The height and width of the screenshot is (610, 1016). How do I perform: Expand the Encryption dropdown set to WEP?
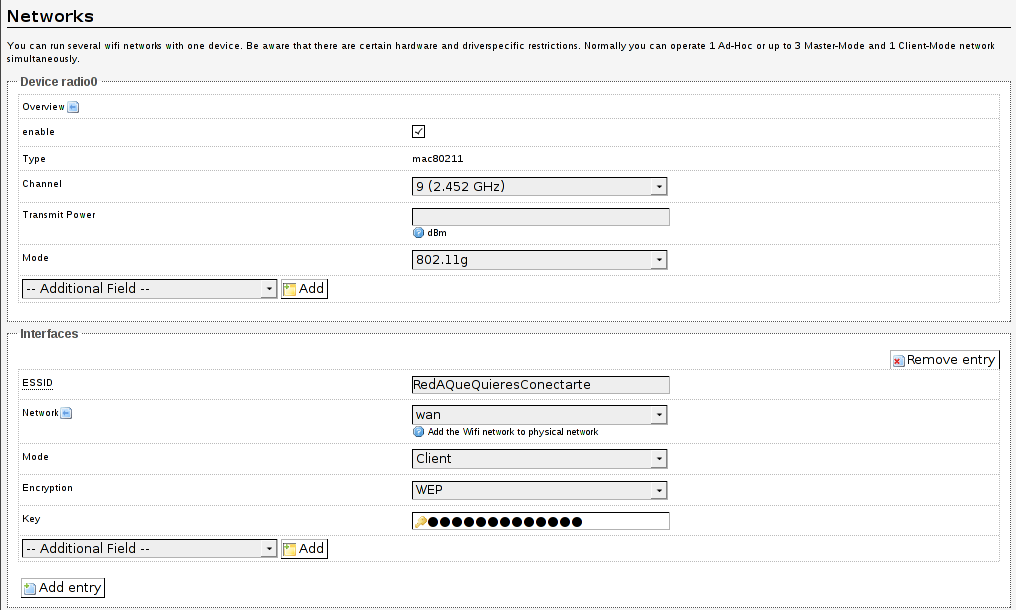click(x=539, y=490)
